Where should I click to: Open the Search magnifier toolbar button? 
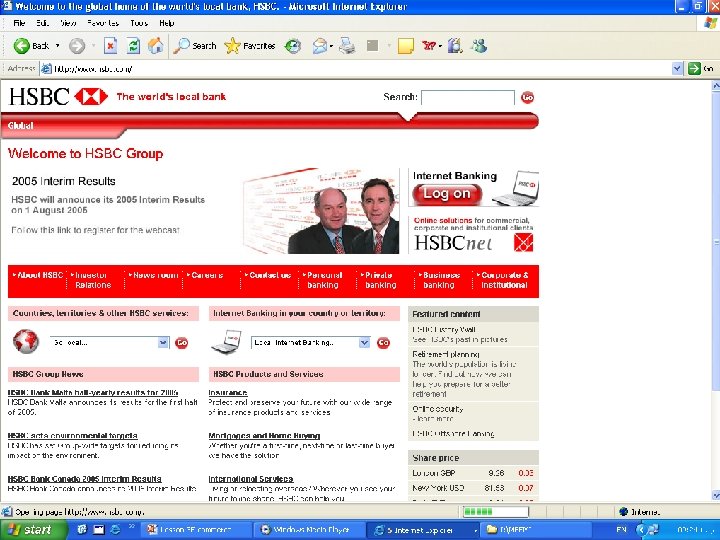pyautogui.click(x=195, y=46)
